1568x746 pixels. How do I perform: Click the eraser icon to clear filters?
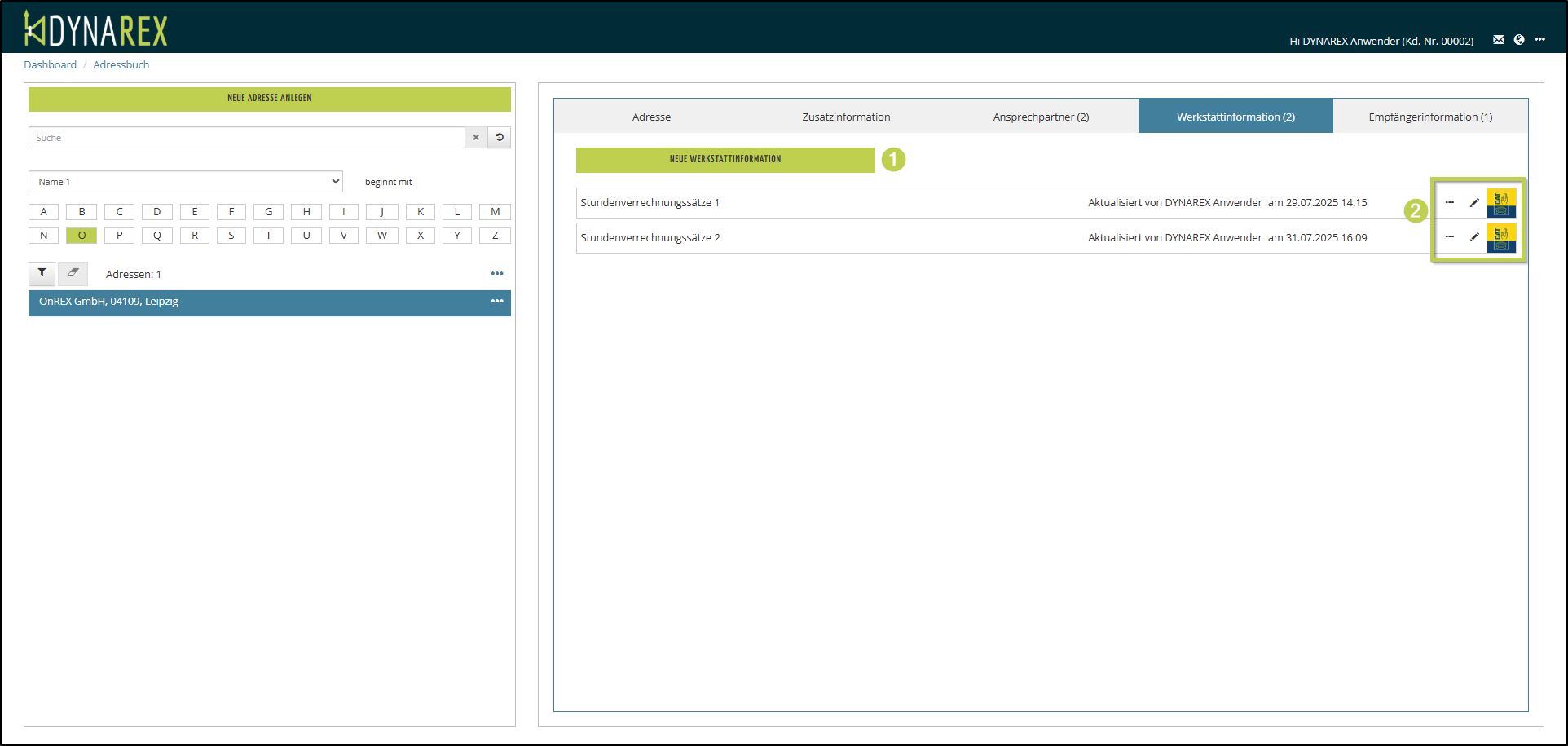[73, 273]
